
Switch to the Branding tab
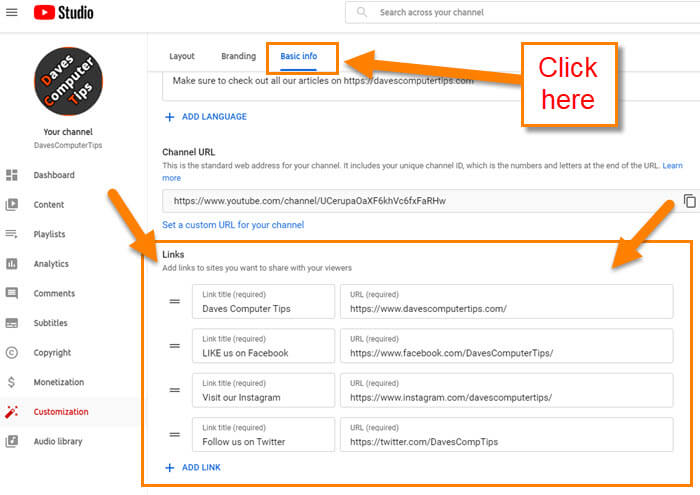(x=238, y=56)
